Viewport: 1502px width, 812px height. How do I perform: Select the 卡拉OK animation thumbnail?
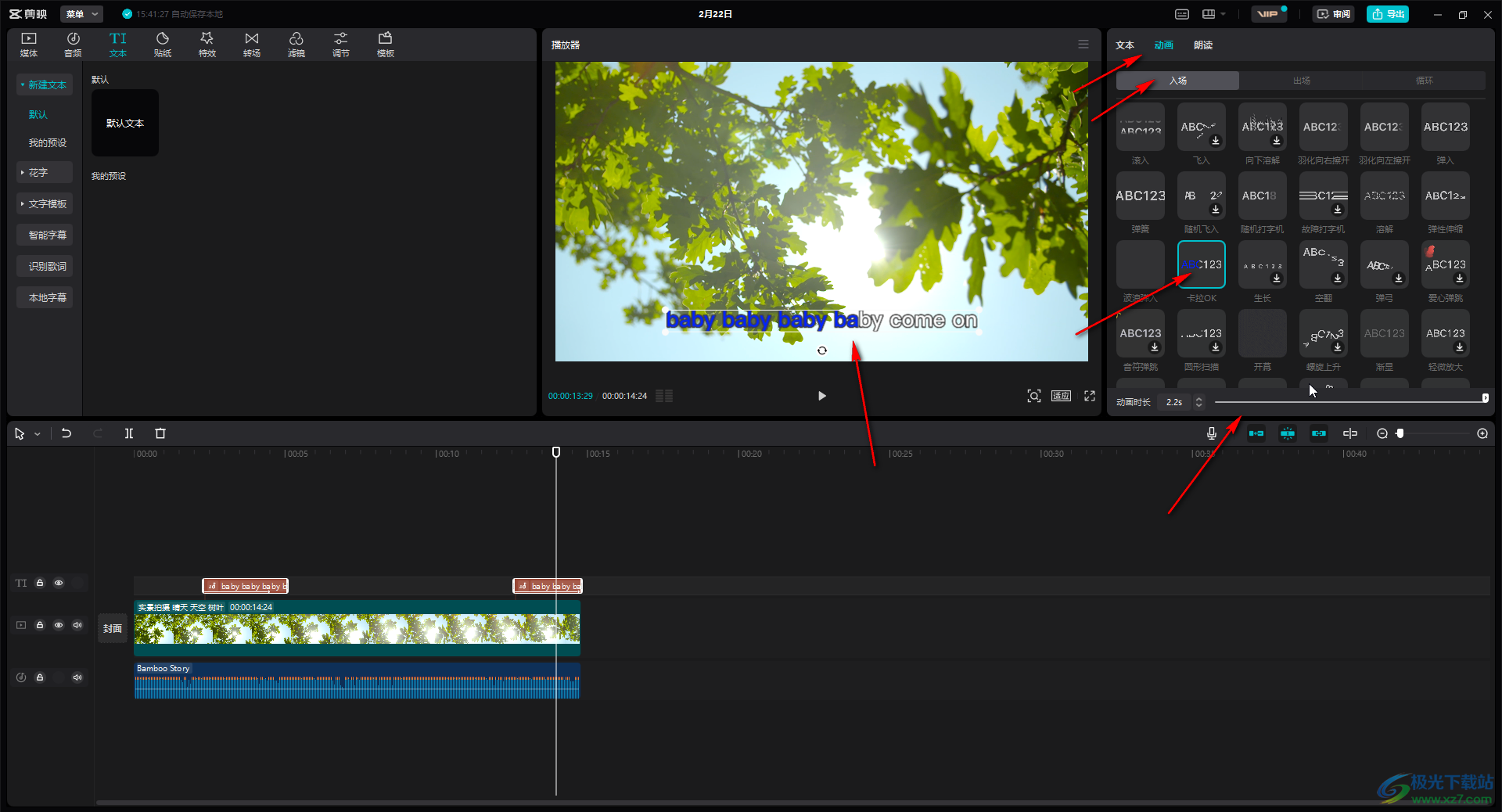coord(1202,264)
